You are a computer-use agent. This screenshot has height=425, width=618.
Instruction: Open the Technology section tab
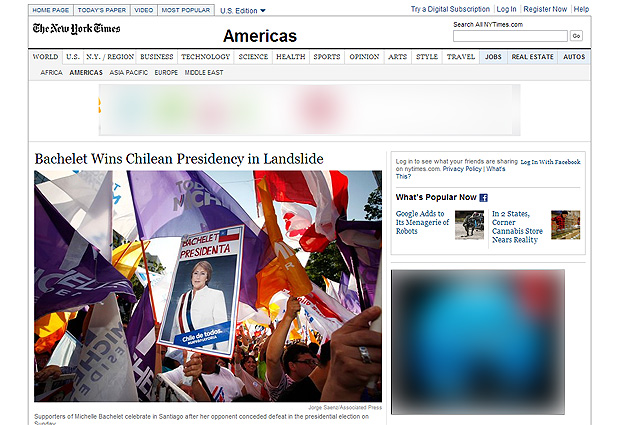[205, 57]
